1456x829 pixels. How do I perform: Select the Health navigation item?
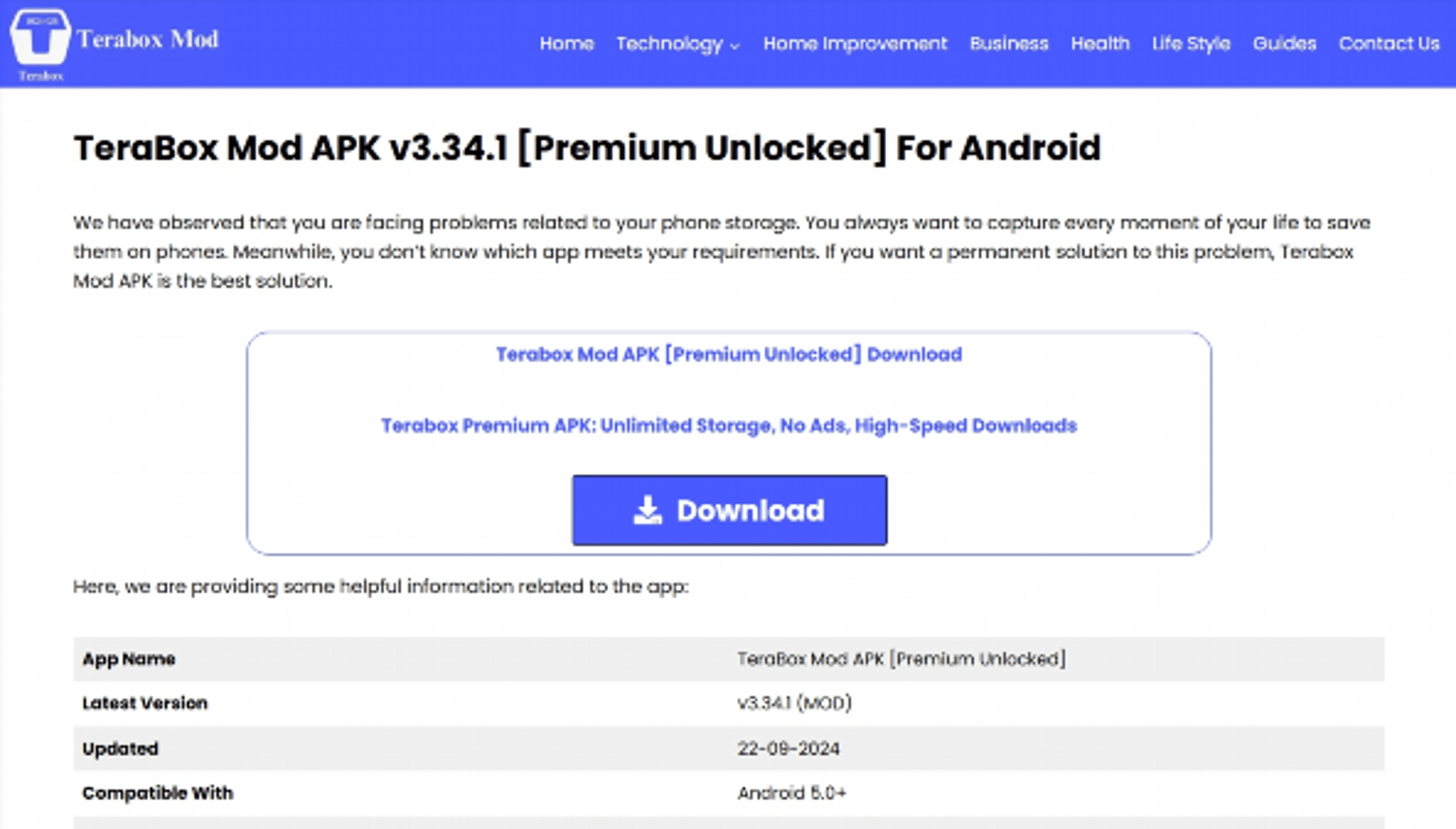1100,43
